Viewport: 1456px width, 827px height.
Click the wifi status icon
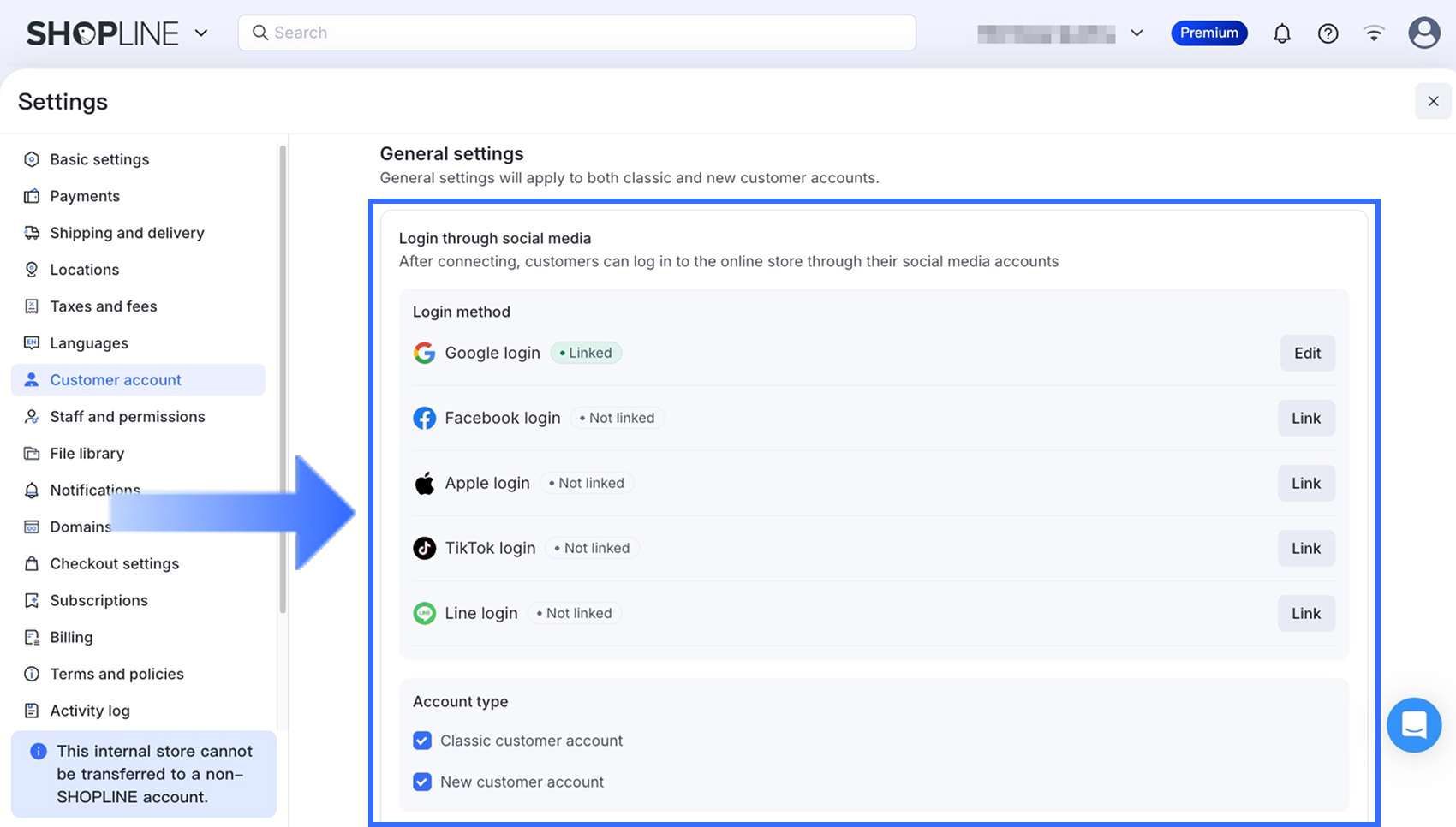point(1374,33)
